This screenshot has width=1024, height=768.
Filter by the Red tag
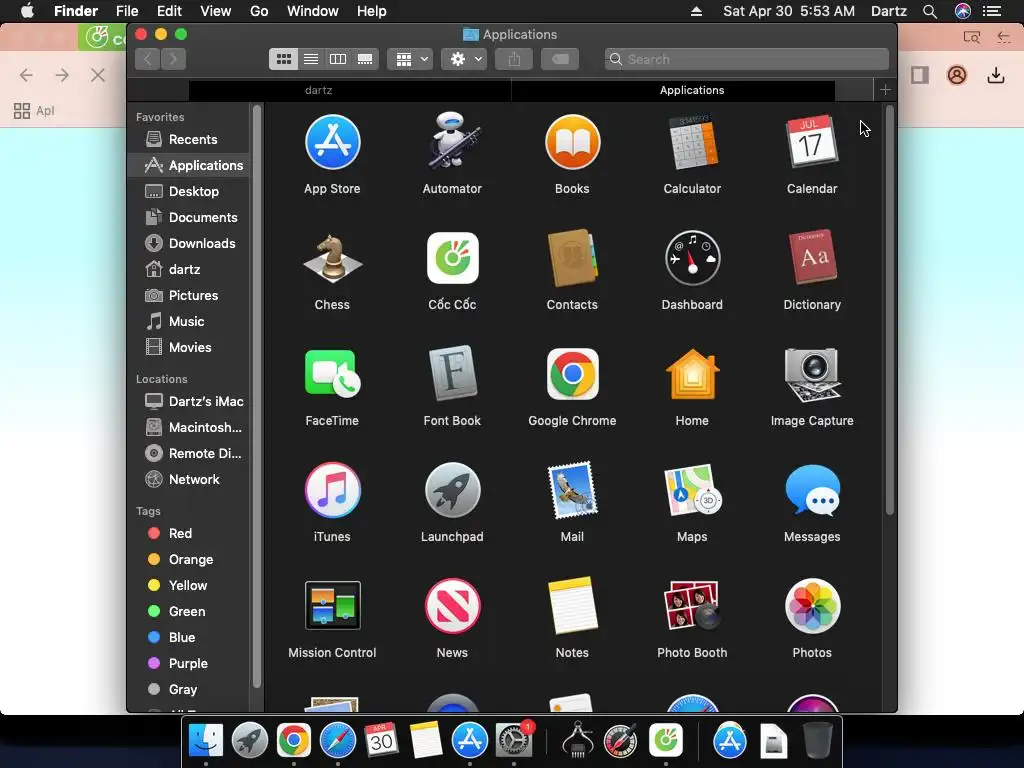click(x=189, y=534)
